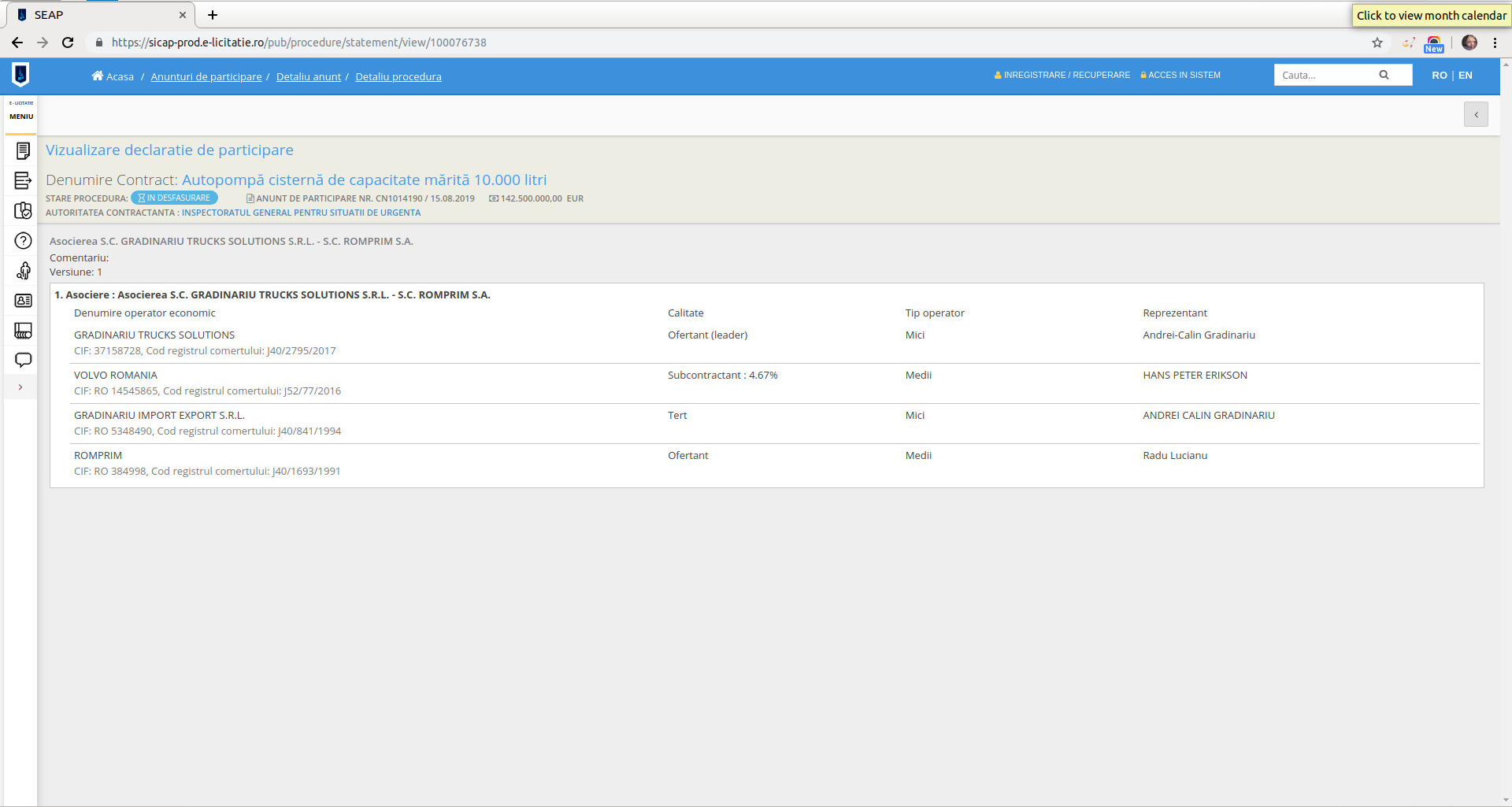Open the sidebar list-with-arrow icon

click(x=23, y=180)
